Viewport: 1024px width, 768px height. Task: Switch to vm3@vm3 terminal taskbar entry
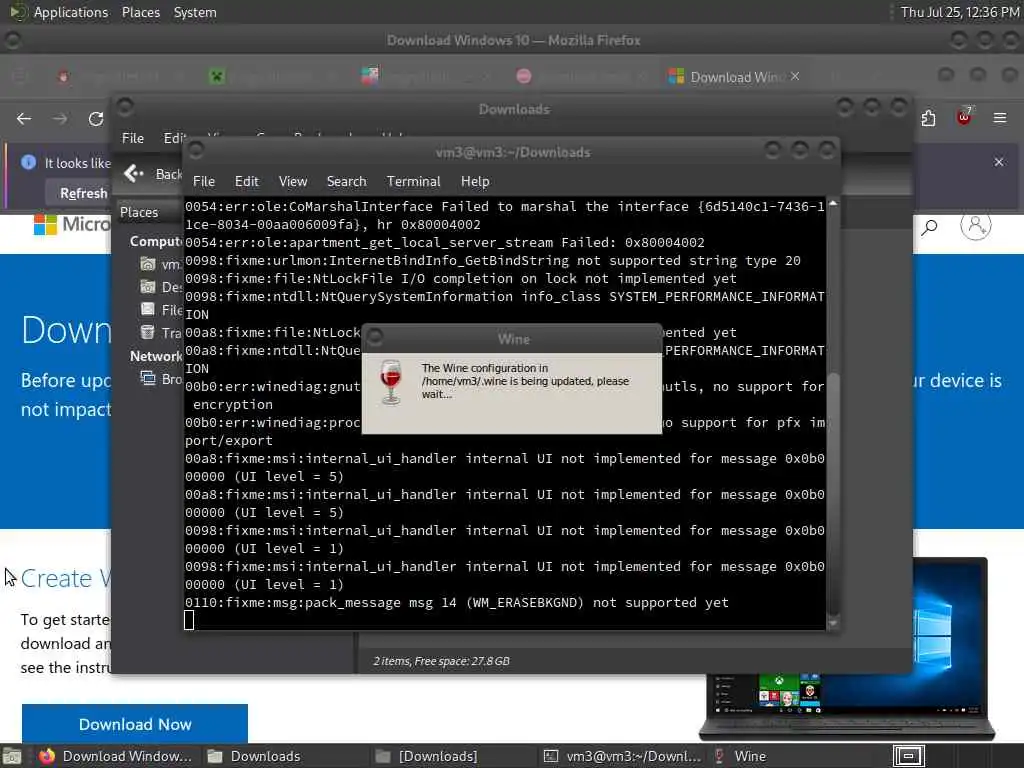[x=624, y=756]
